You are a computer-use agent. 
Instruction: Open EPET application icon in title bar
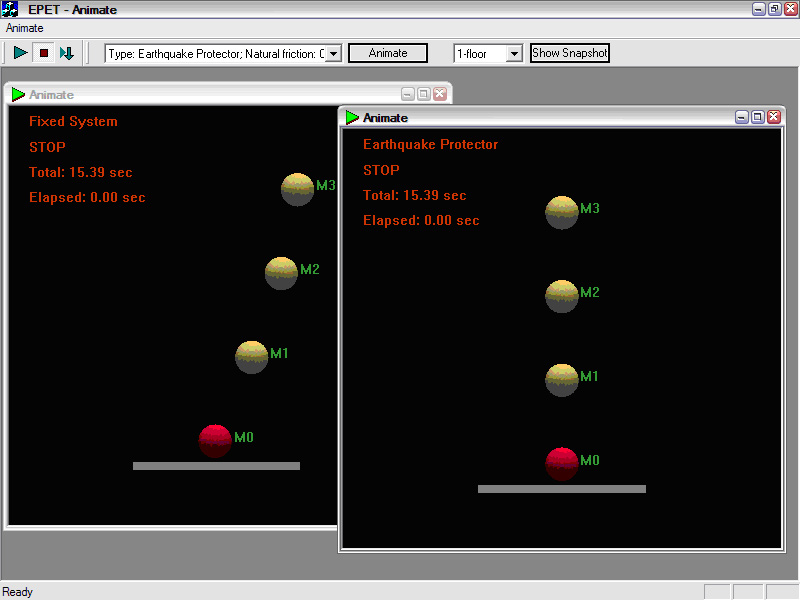pos(10,9)
